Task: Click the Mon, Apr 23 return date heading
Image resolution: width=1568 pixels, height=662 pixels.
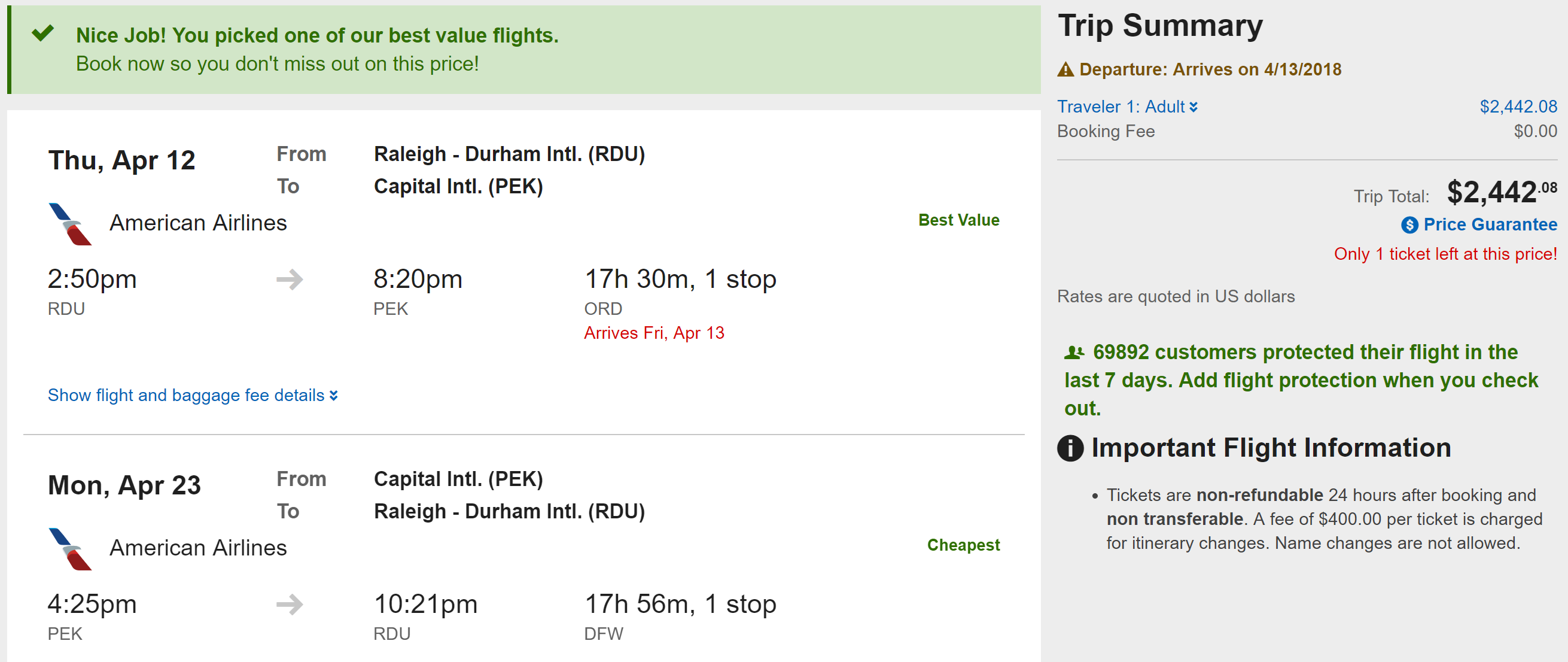Action: [124, 485]
